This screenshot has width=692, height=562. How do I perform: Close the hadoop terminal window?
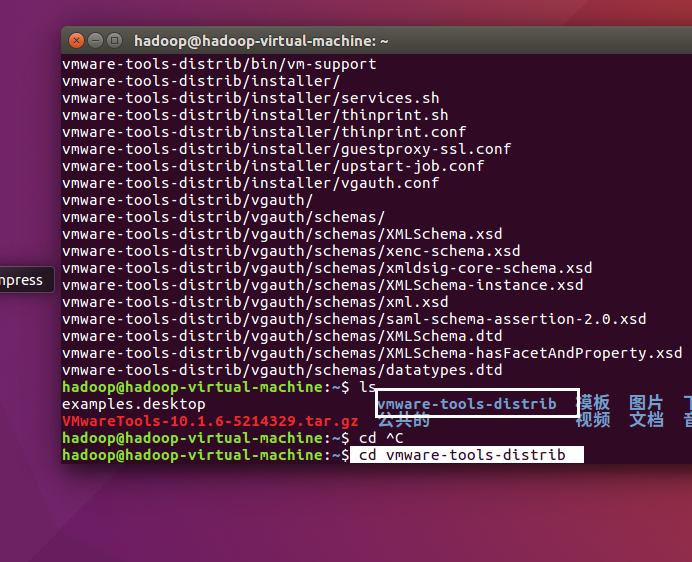(x=76, y=41)
